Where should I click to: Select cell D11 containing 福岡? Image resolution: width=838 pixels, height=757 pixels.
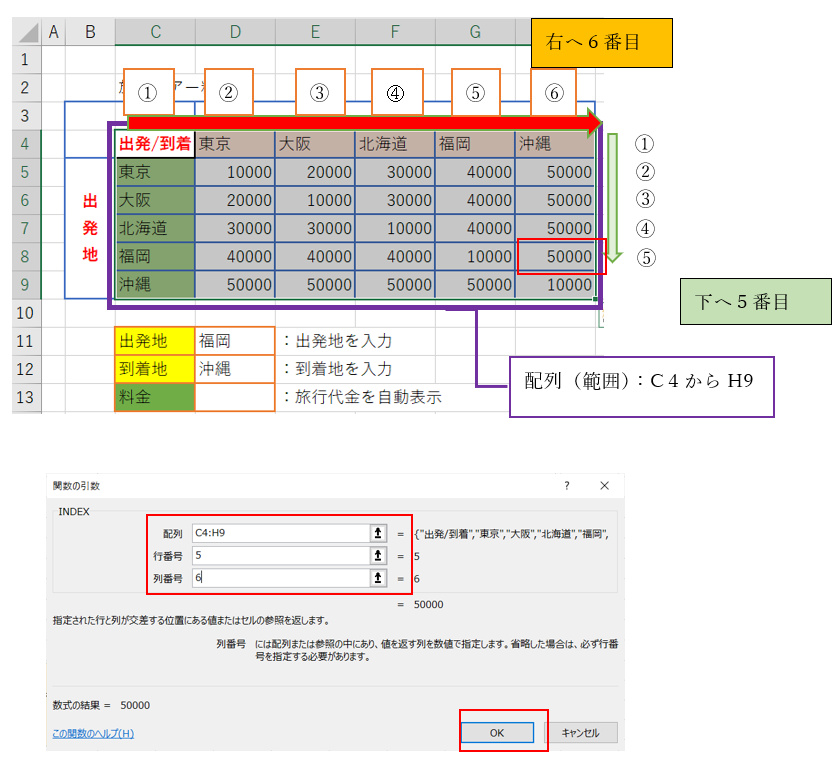click(x=235, y=341)
